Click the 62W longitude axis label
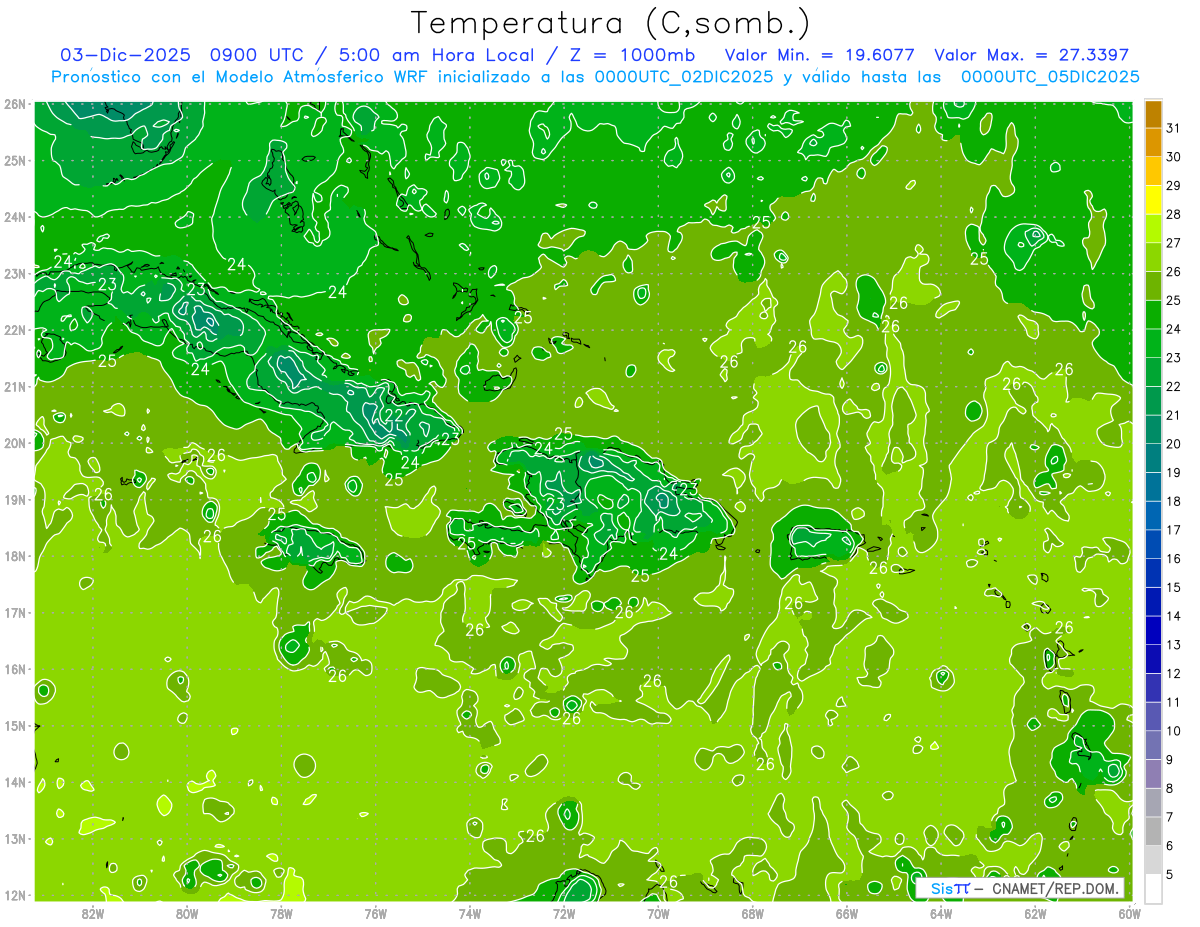The width and height of the screenshot is (1200, 927). click(x=1035, y=913)
